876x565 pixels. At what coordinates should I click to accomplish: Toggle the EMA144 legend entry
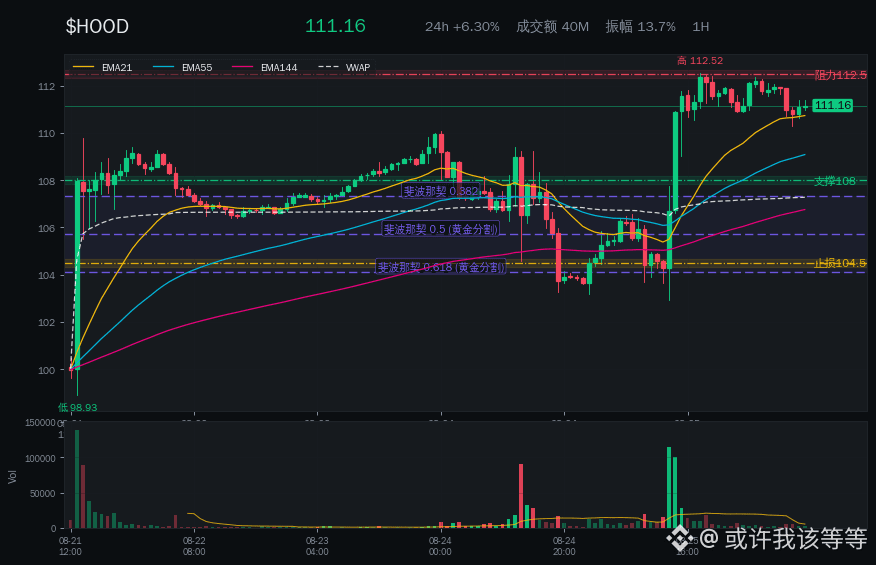coord(265,68)
